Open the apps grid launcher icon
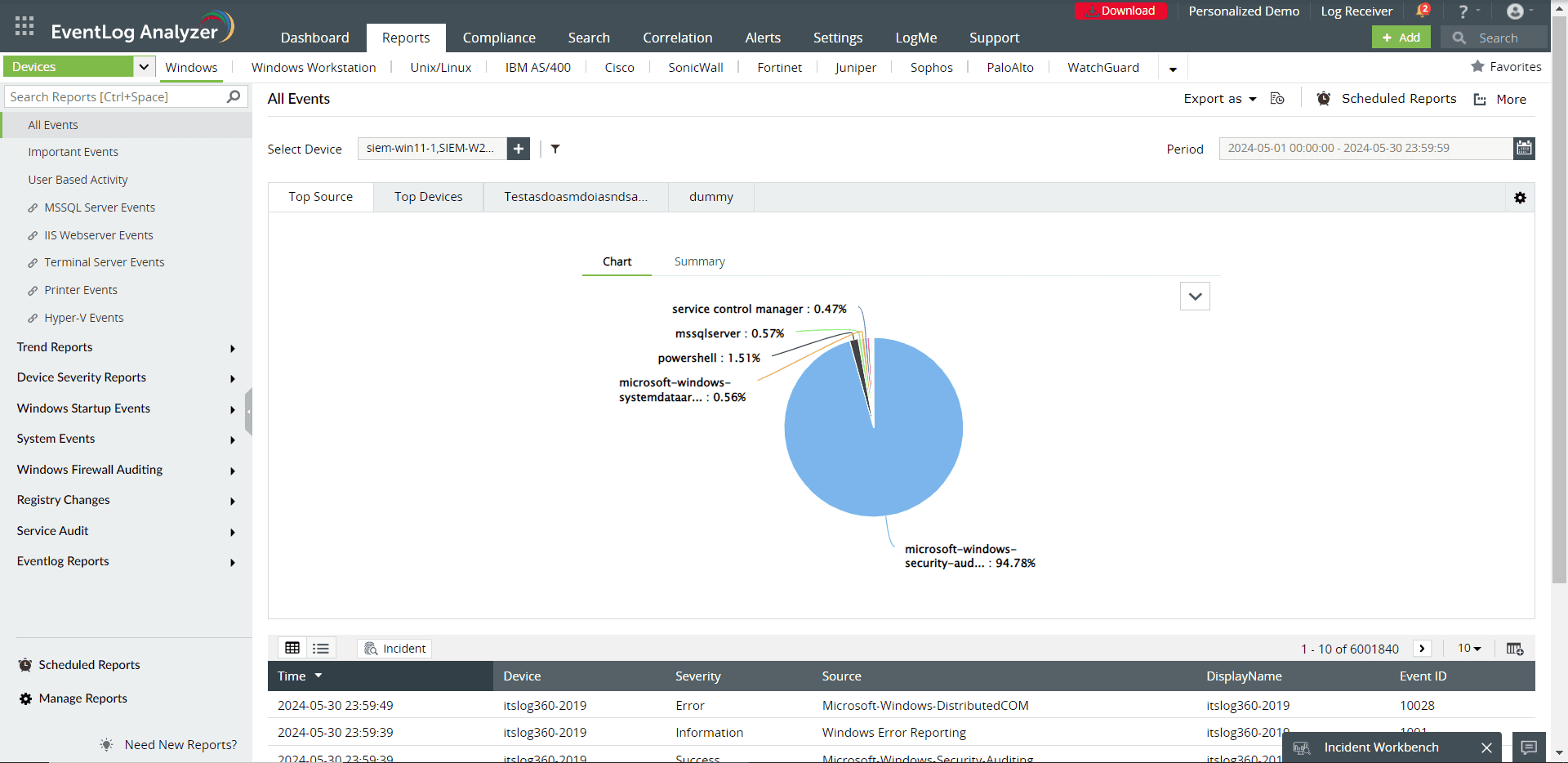 click(24, 26)
